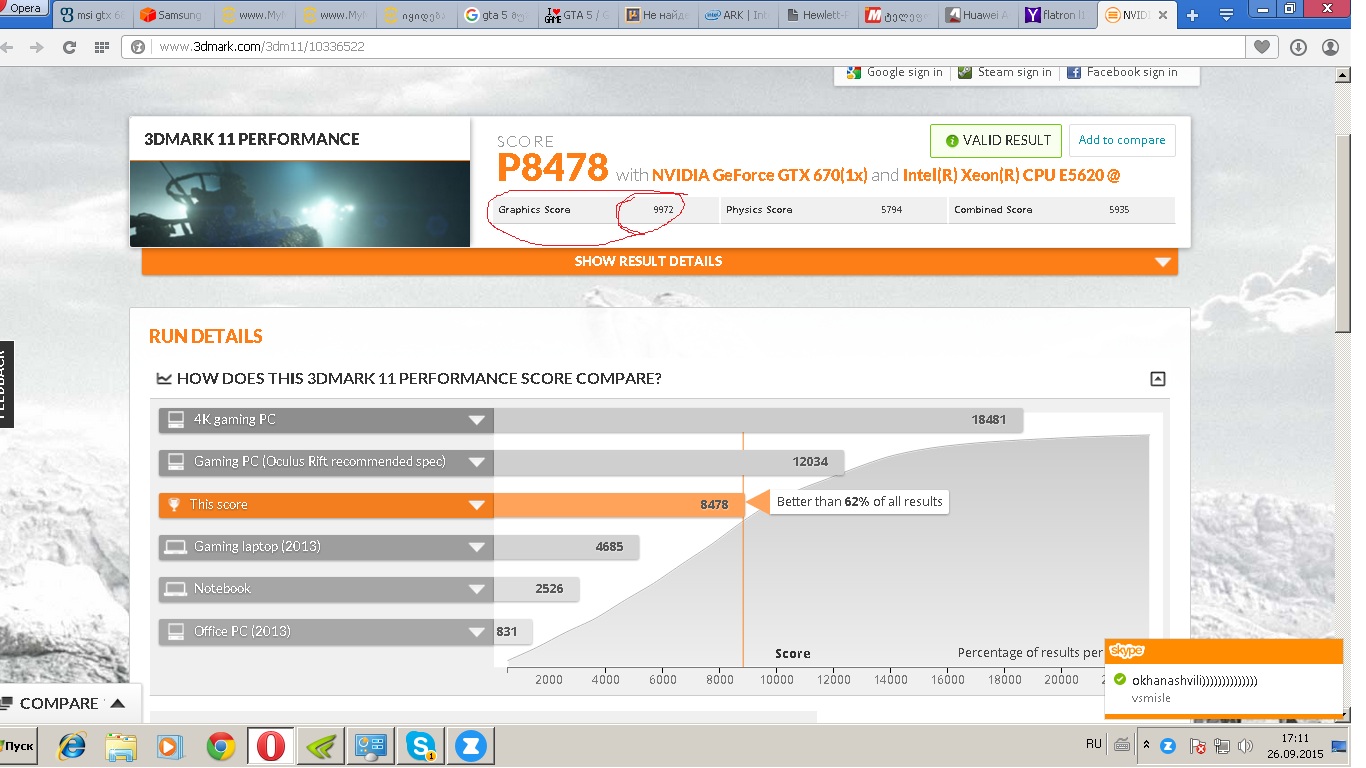Open the on-screen keyboard tray icon

[x=1122, y=745]
